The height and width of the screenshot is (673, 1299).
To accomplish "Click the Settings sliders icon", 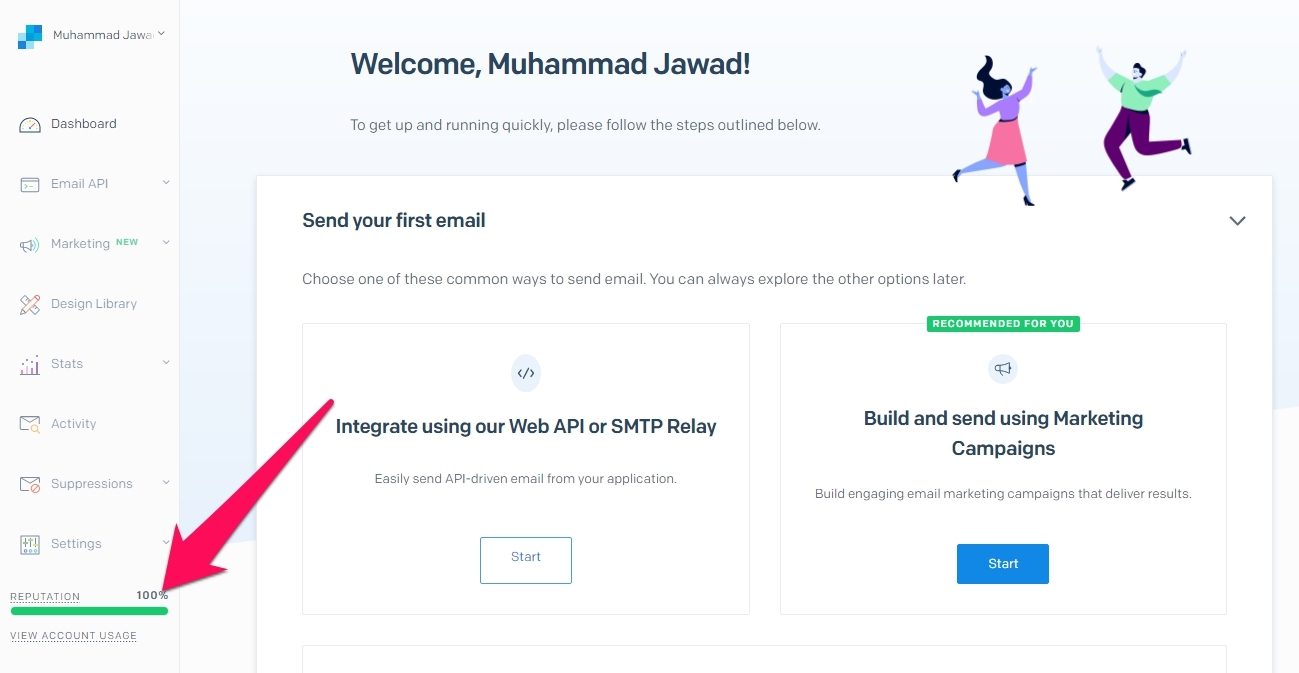I will click(30, 544).
